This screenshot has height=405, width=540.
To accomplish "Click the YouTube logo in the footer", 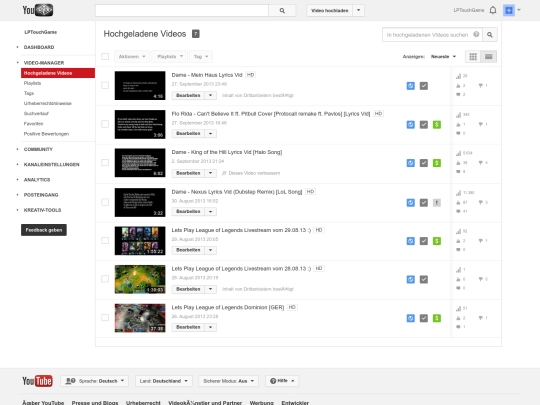I will (38, 381).
